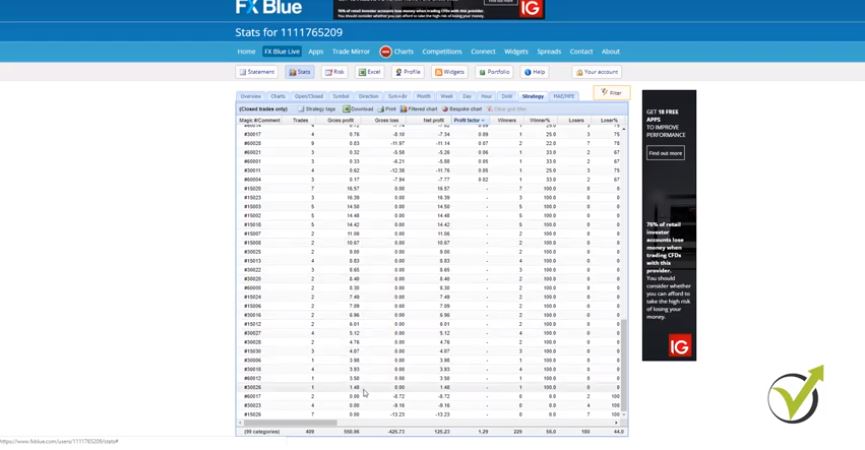
Task: Click the down arrow of the table's vertical scrollbar
Action: [x=624, y=414]
